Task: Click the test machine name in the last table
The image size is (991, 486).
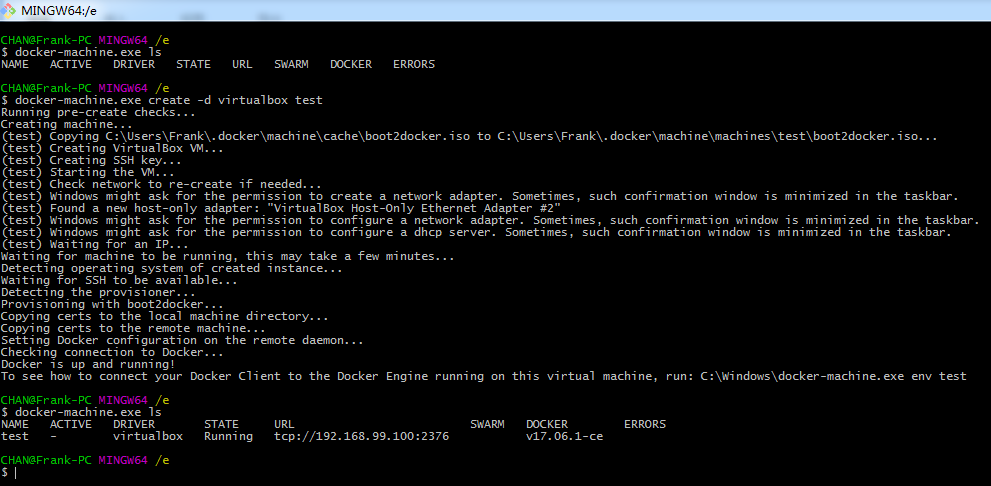Action: click(x=15, y=437)
